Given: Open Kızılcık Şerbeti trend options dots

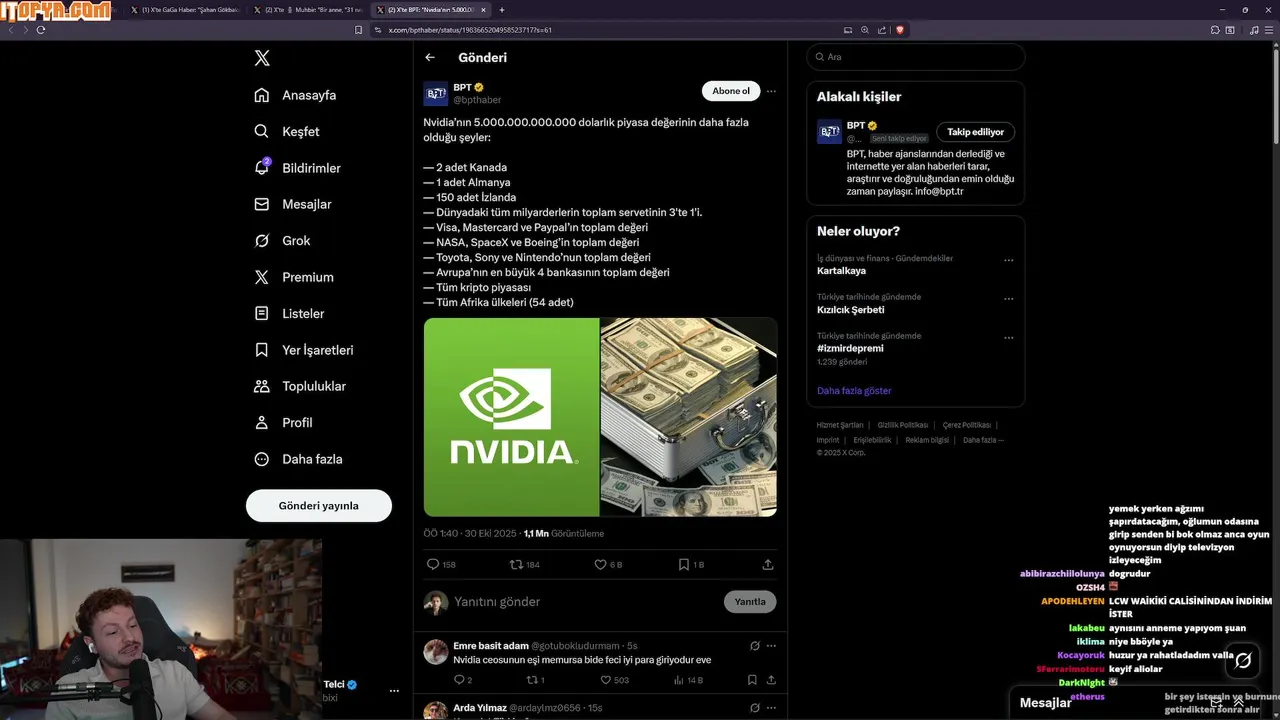Looking at the screenshot, I should click(x=1009, y=299).
